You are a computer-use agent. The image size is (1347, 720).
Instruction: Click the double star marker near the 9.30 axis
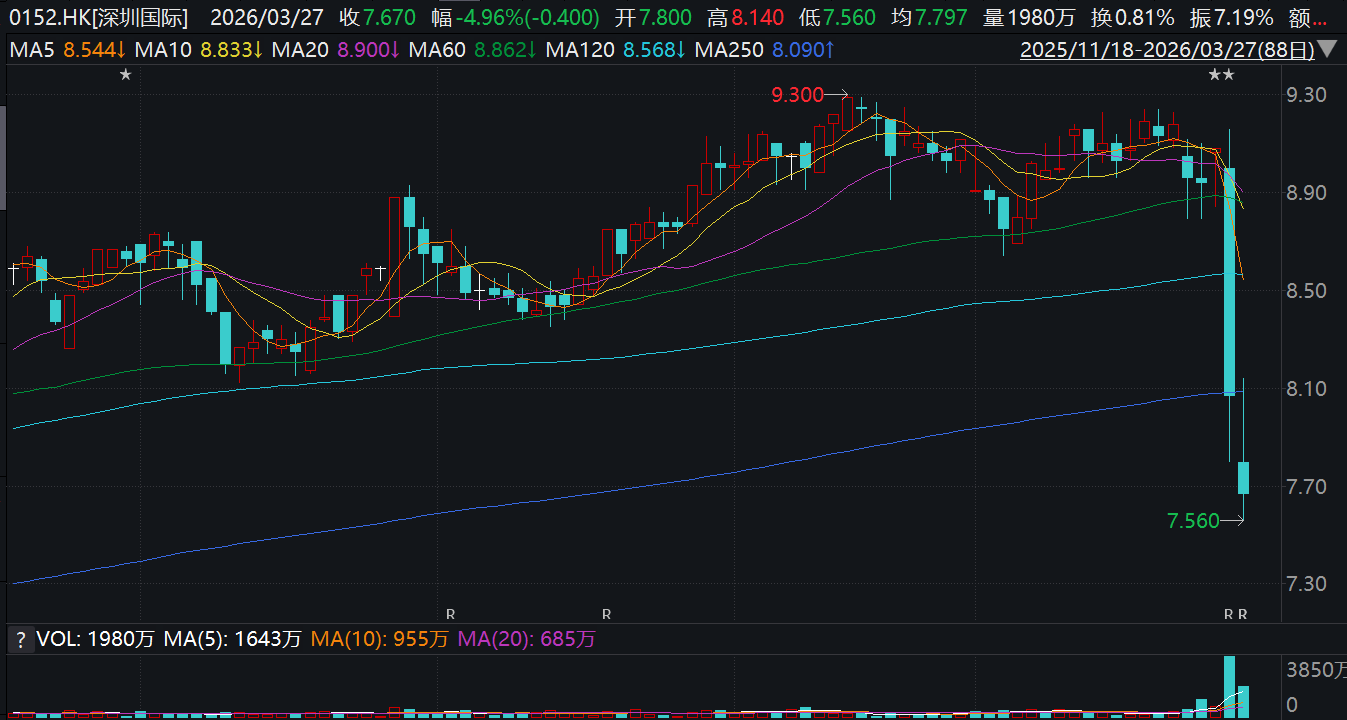pos(1220,75)
